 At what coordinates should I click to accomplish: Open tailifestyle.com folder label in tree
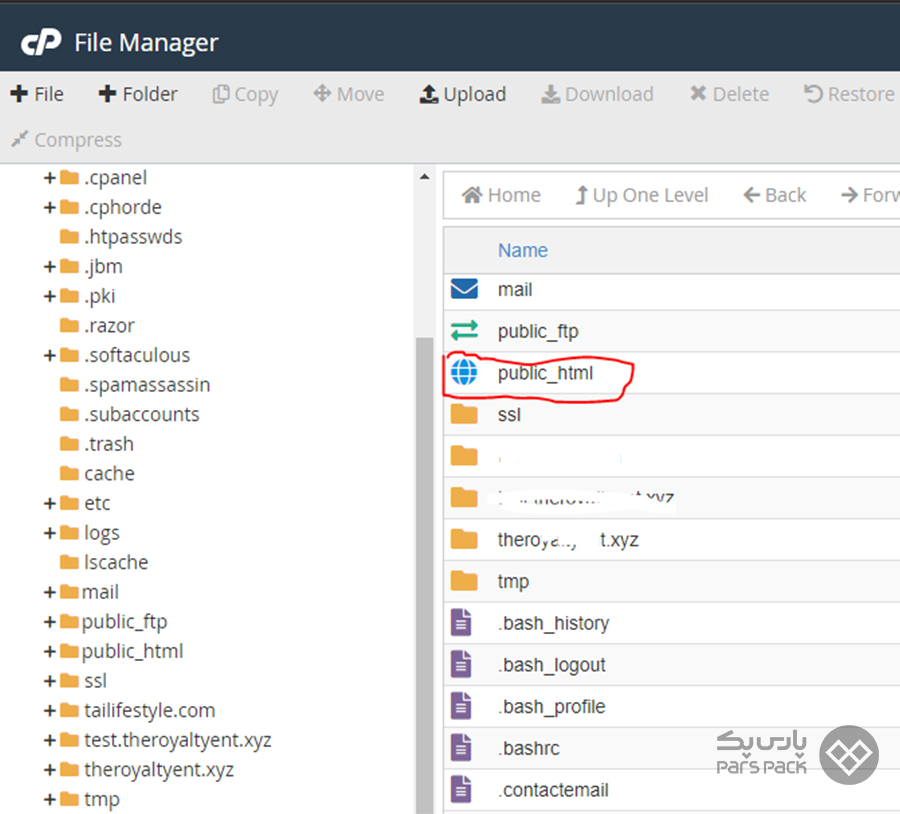click(x=149, y=711)
